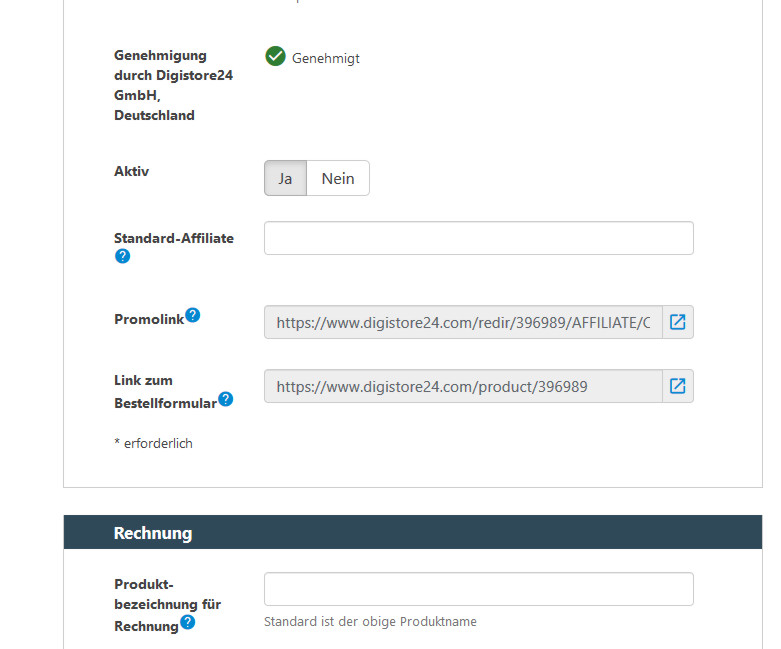Click the Genehmigt status text
The height and width of the screenshot is (649, 781).
tap(326, 59)
